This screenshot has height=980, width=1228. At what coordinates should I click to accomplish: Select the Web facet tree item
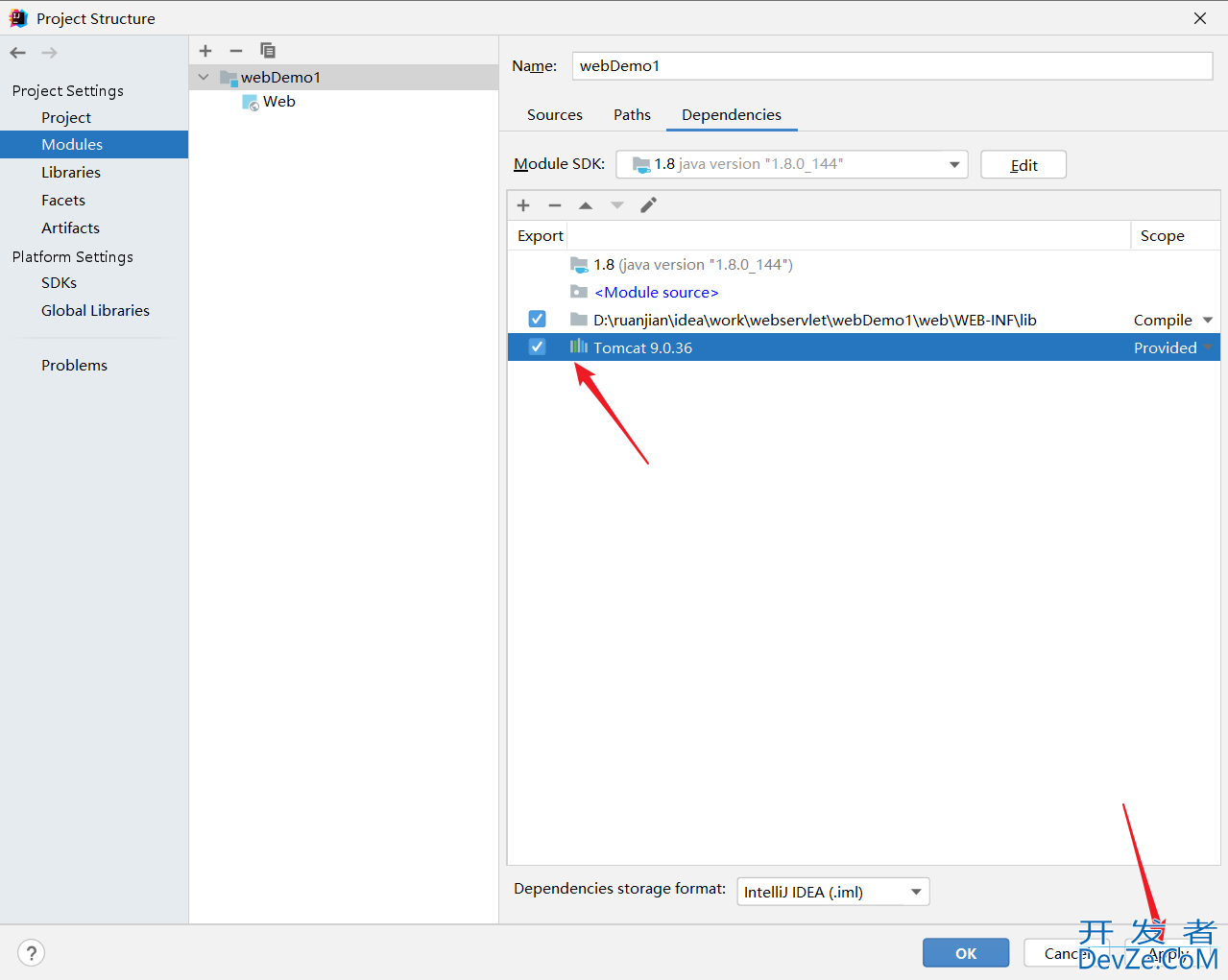[278, 101]
